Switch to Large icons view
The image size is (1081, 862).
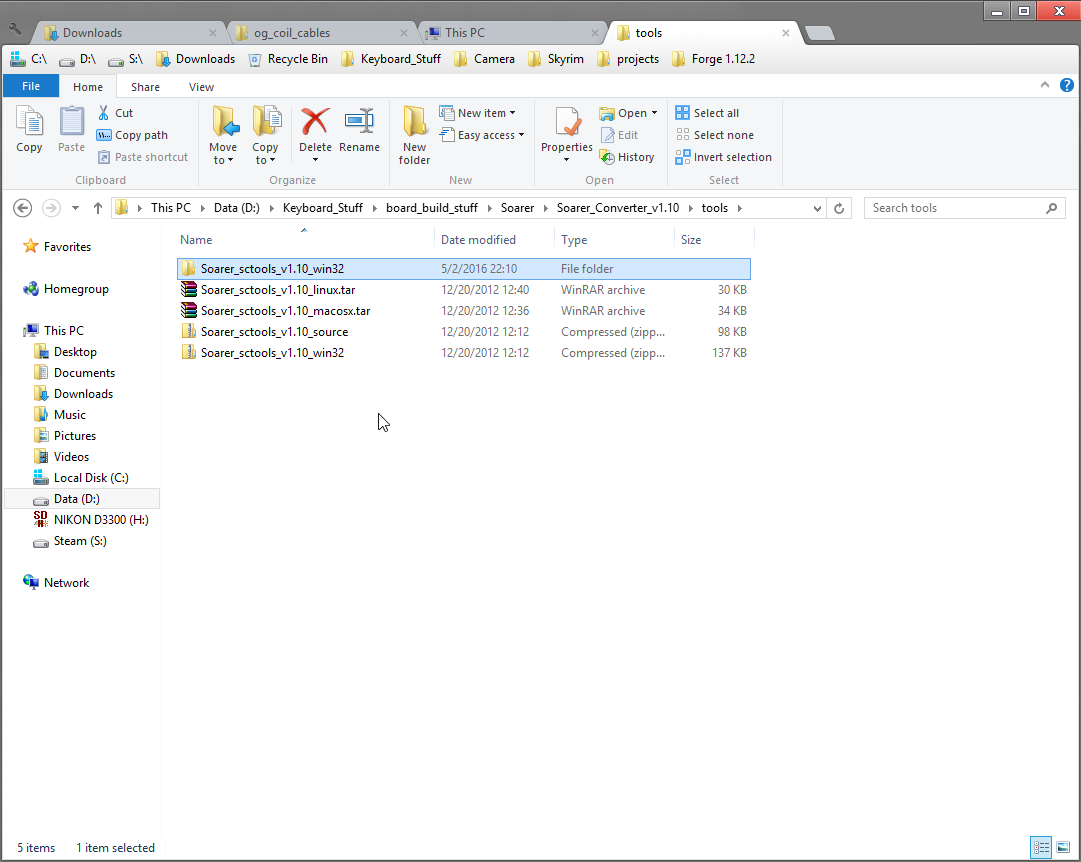1063,847
